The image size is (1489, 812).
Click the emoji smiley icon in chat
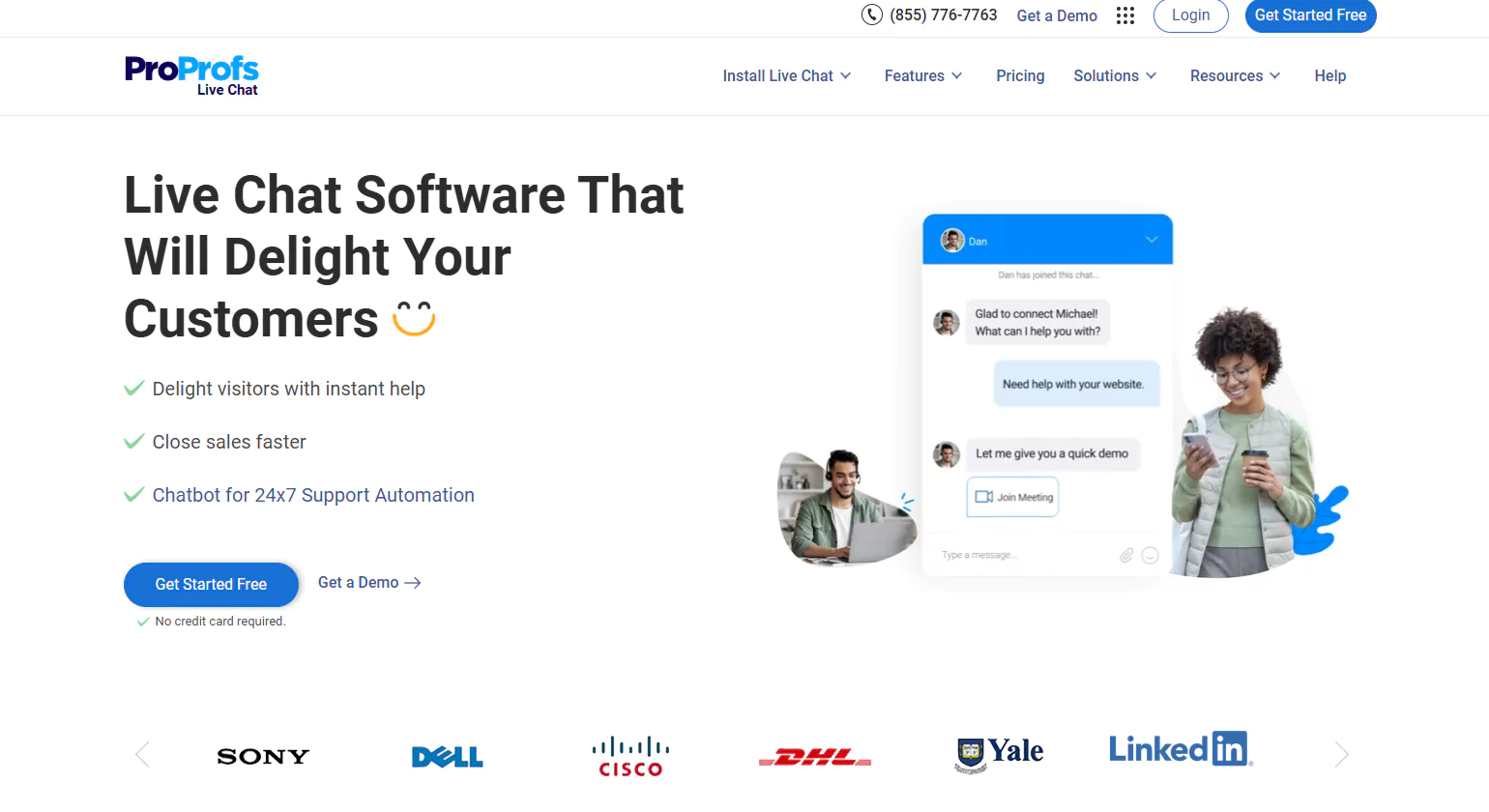click(1150, 555)
